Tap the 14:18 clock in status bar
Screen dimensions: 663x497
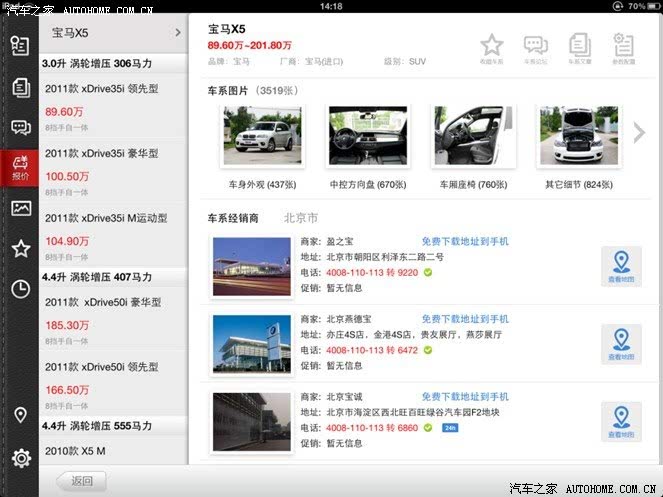331,6
